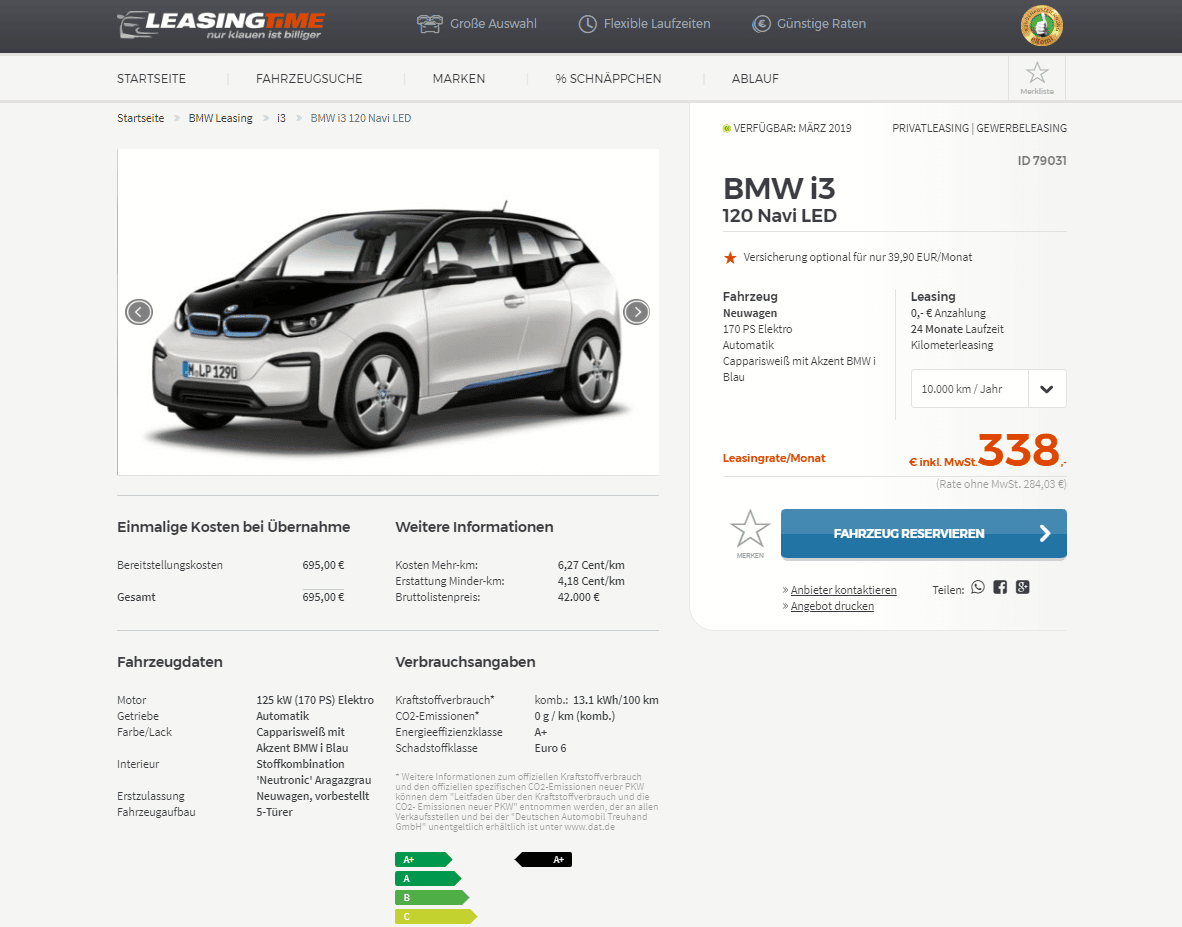Click the 338 monthly rate price
Image resolution: width=1182 pixels, height=927 pixels.
1019,450
